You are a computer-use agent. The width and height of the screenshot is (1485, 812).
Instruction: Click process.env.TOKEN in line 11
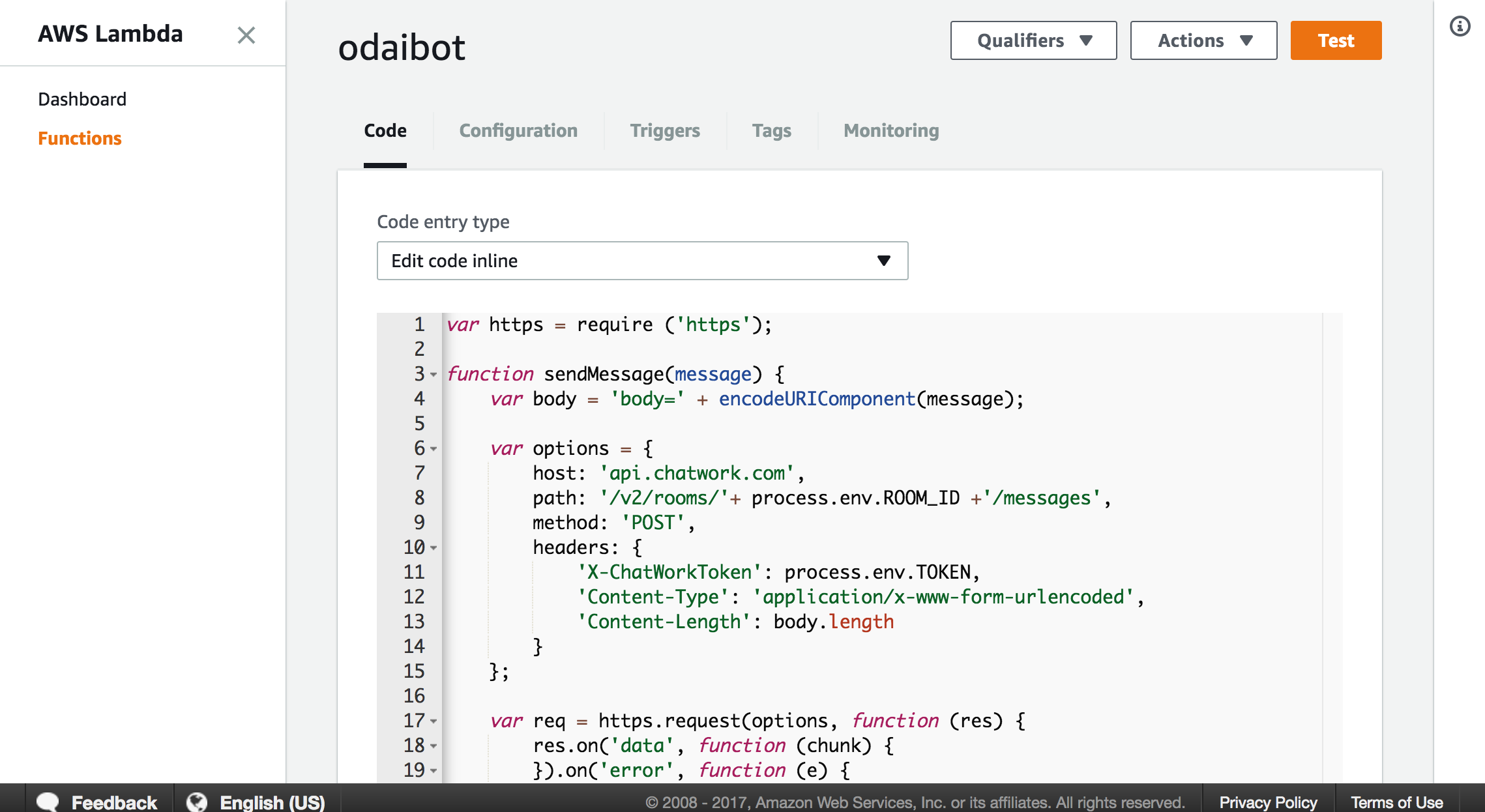(x=877, y=572)
